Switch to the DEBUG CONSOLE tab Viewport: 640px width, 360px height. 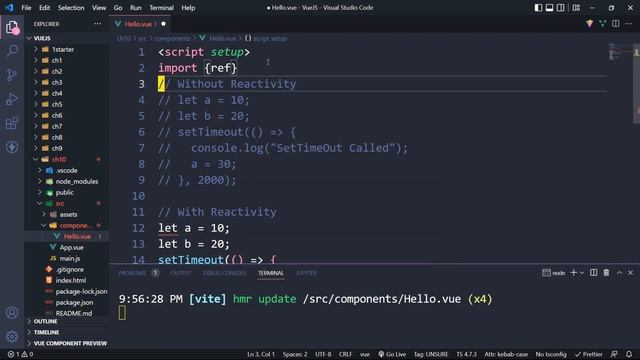pyautogui.click(x=224, y=273)
